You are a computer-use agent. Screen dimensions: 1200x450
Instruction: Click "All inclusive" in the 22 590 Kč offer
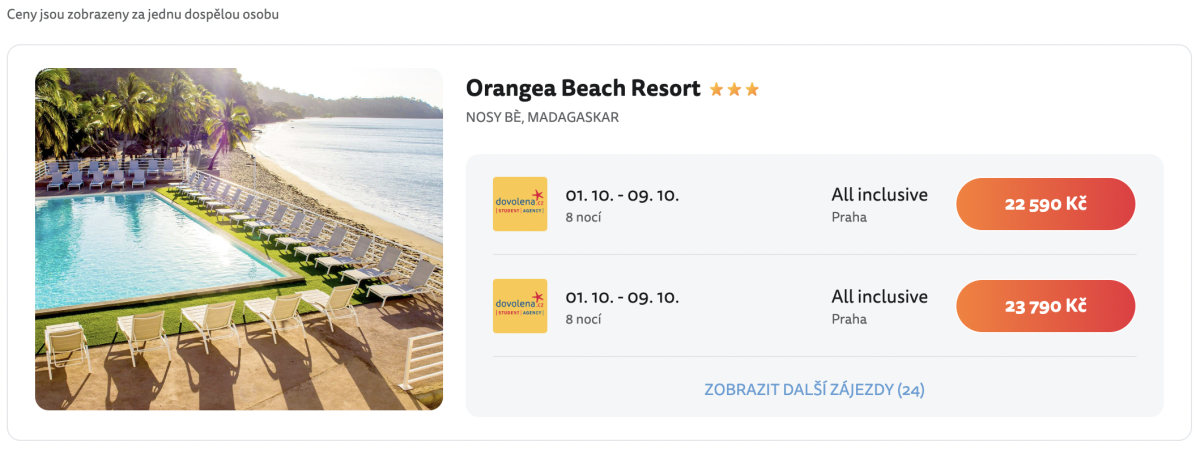click(x=879, y=195)
